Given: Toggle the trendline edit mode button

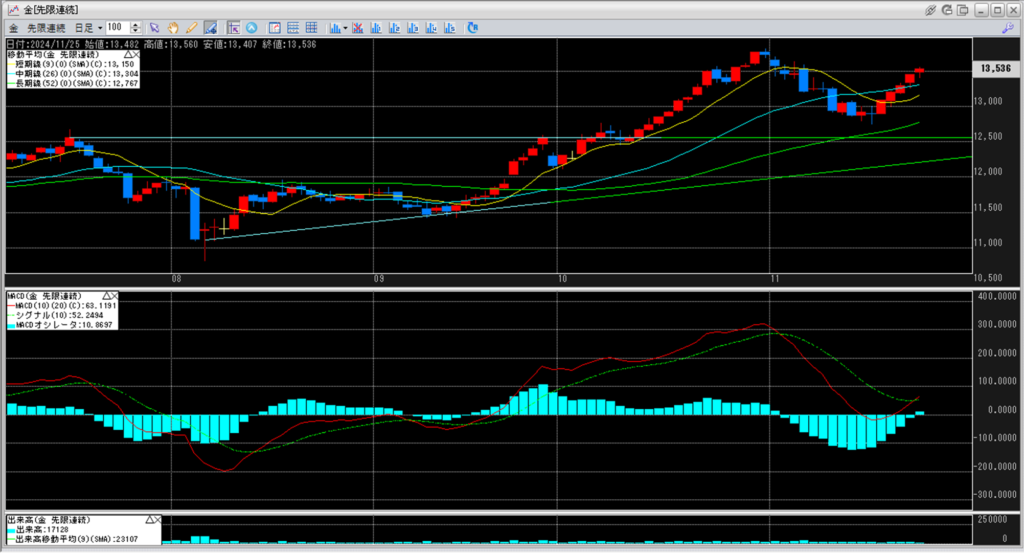Looking at the screenshot, I should pyautogui.click(x=211, y=27).
